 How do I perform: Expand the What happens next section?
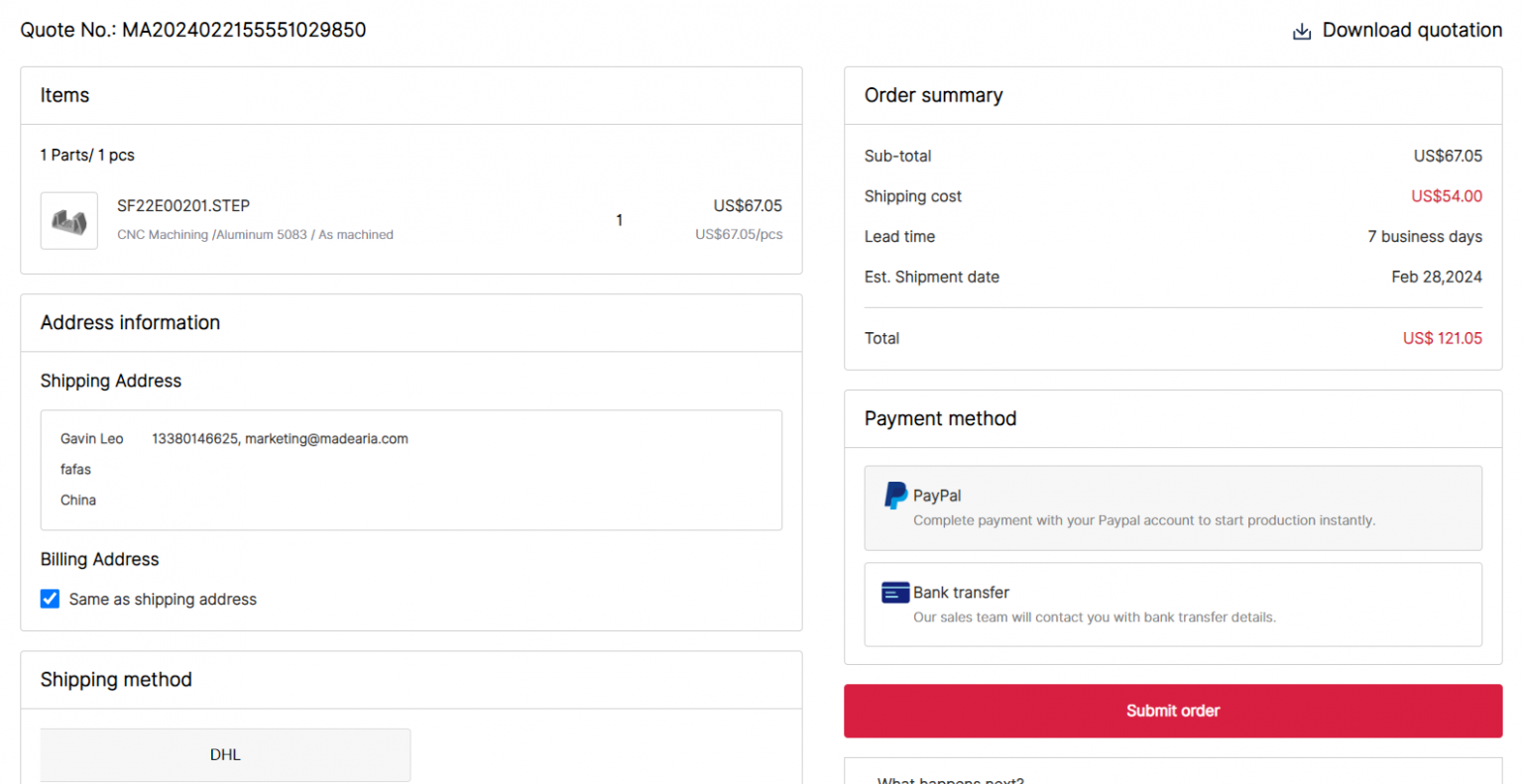pos(950,780)
